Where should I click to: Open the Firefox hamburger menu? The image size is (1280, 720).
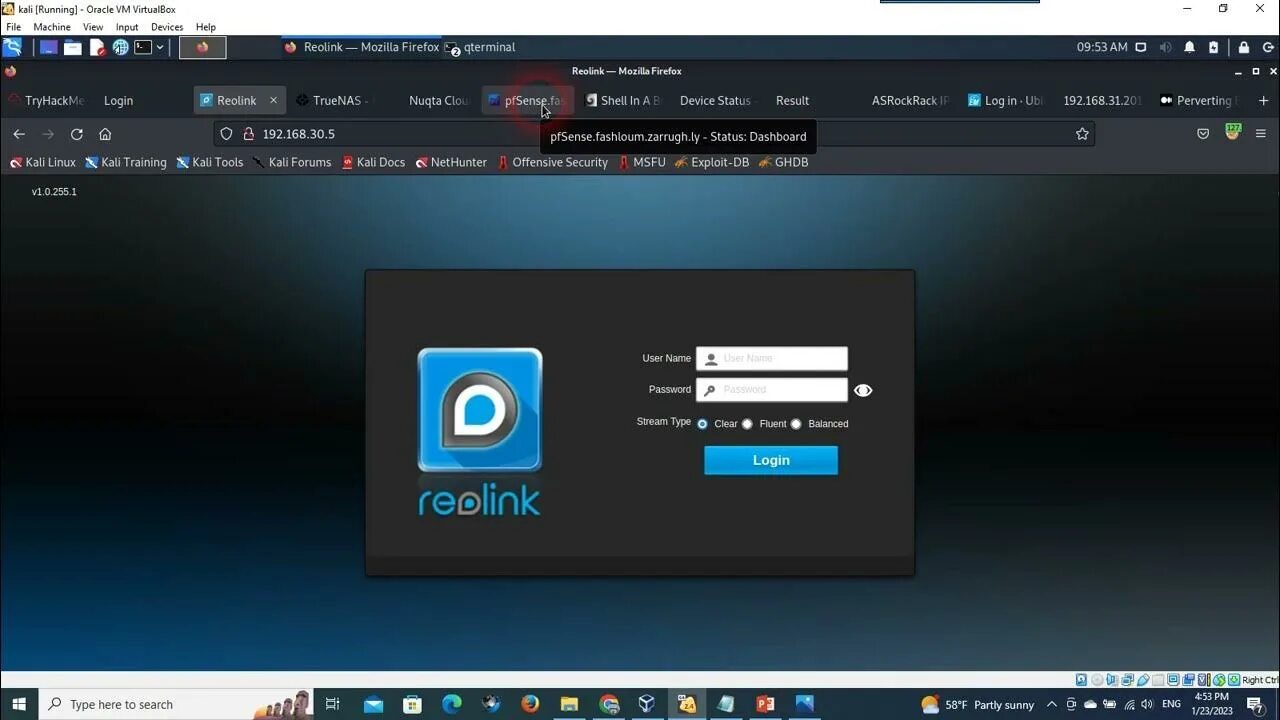(x=1261, y=134)
